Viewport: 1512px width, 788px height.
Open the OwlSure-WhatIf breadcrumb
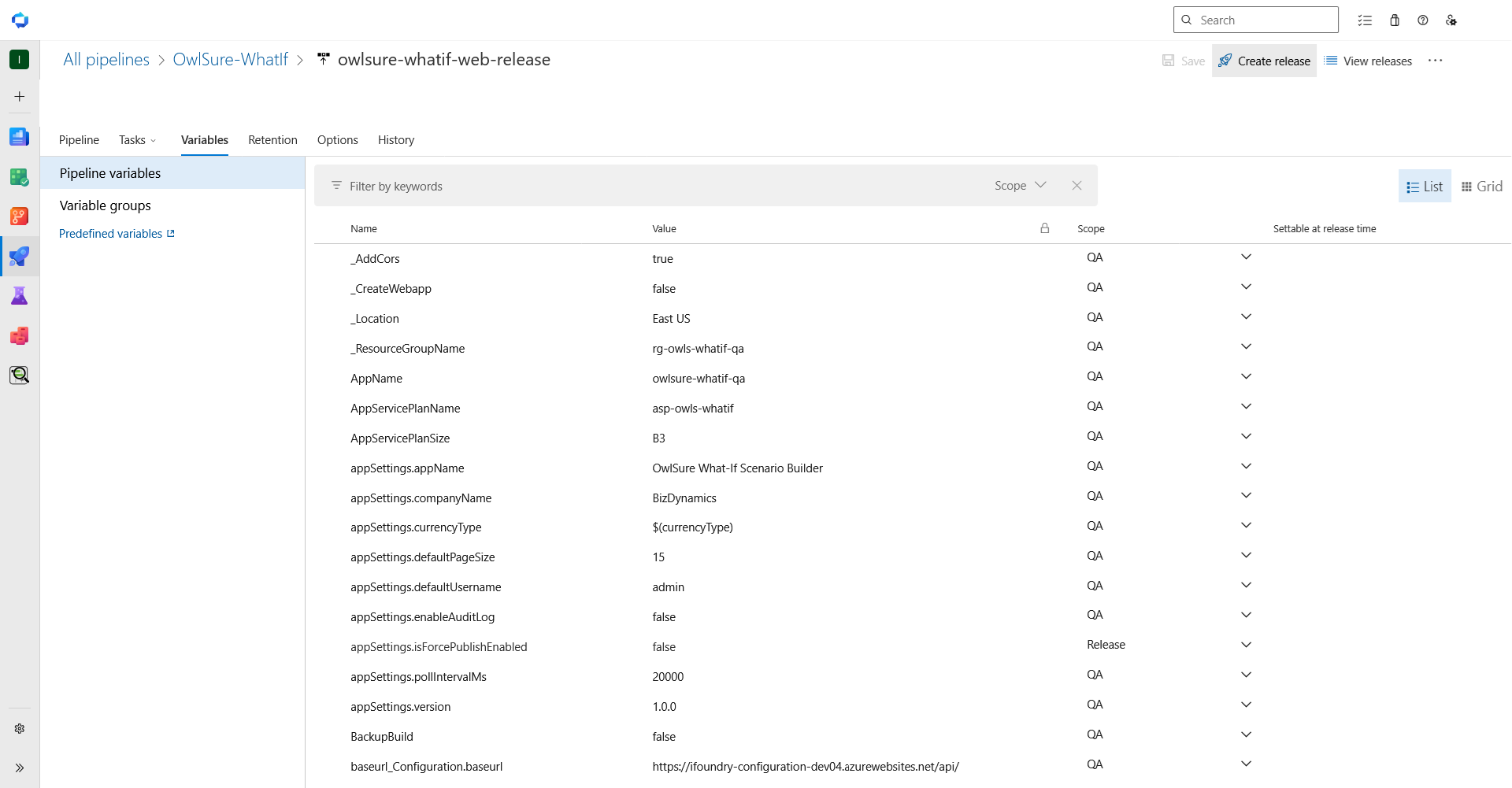point(231,60)
